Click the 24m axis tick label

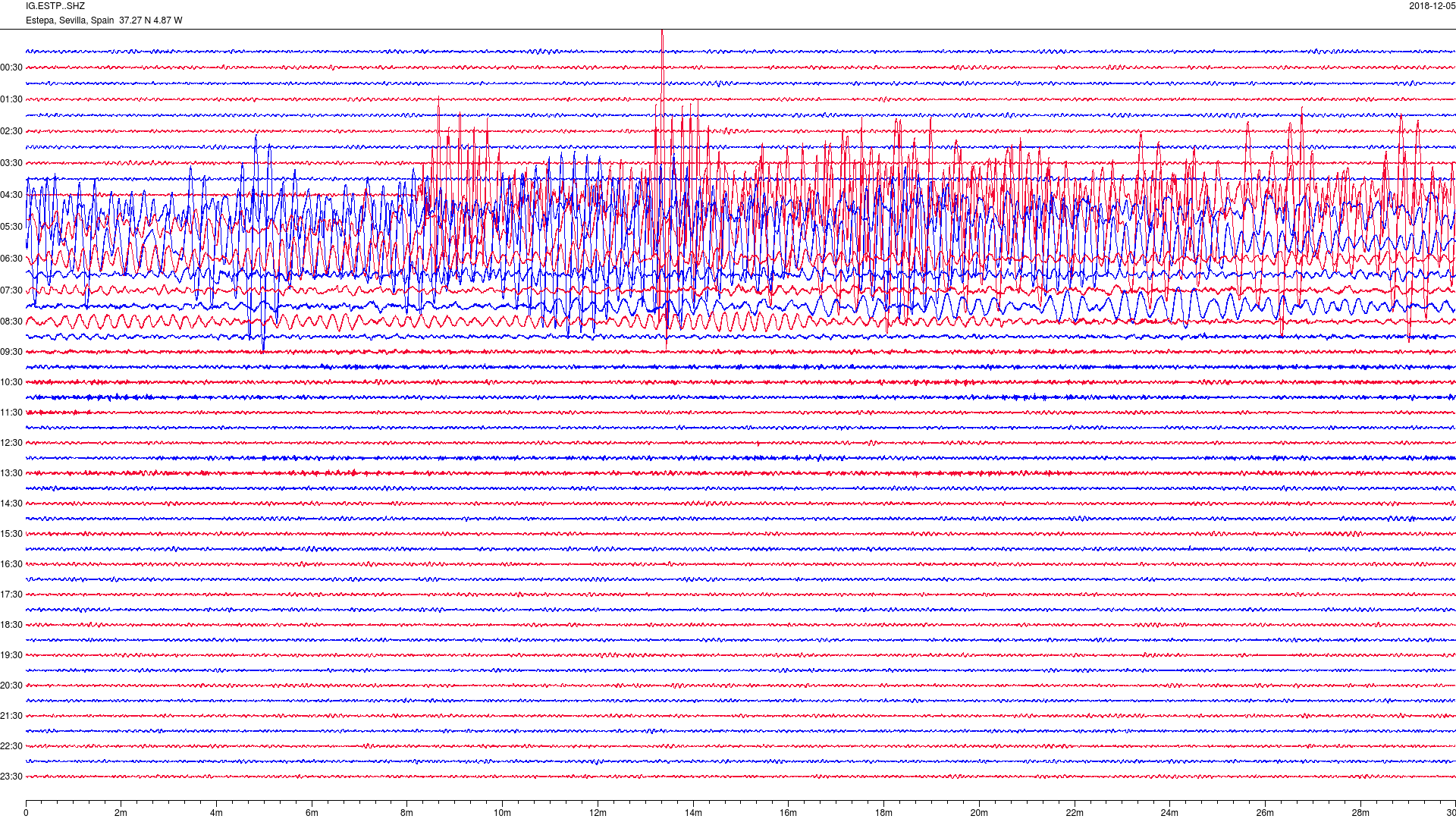tap(1169, 813)
